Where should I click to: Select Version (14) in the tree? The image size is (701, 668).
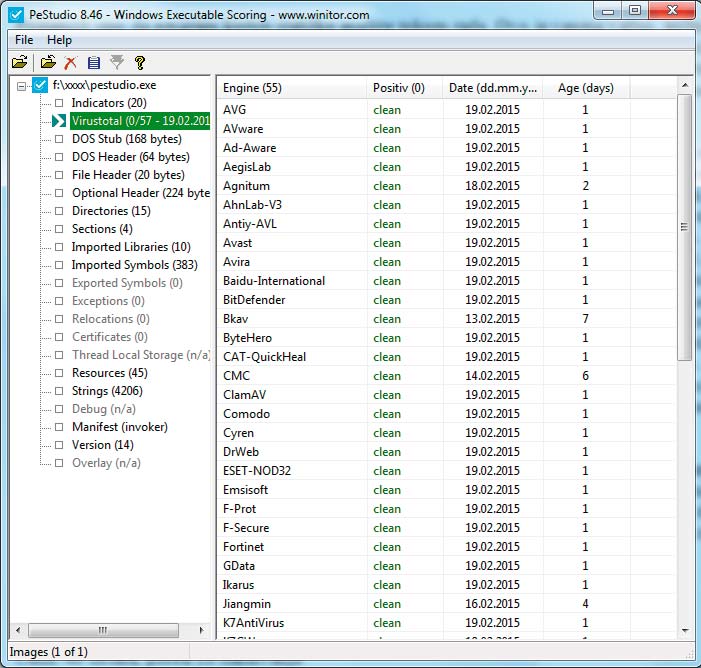pyautogui.click(x=103, y=445)
